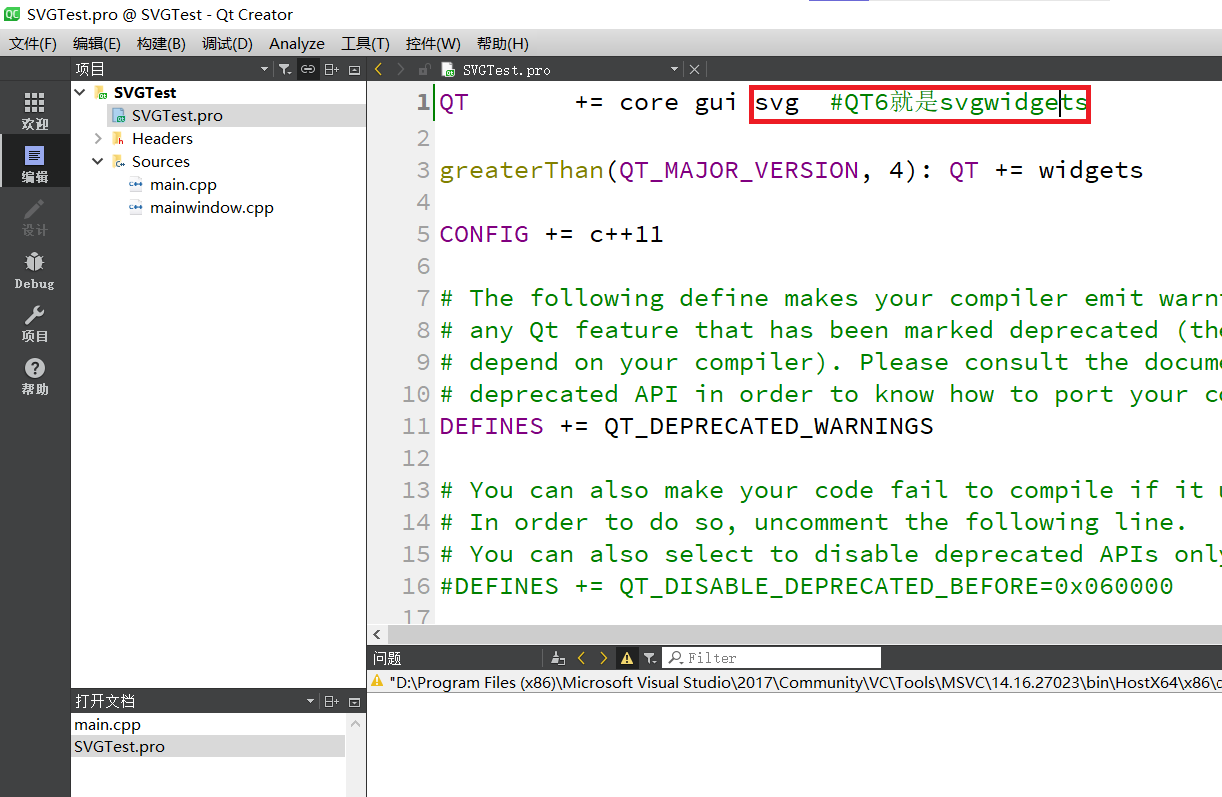
Task: Open 构建(B) menu
Action: coord(161,43)
